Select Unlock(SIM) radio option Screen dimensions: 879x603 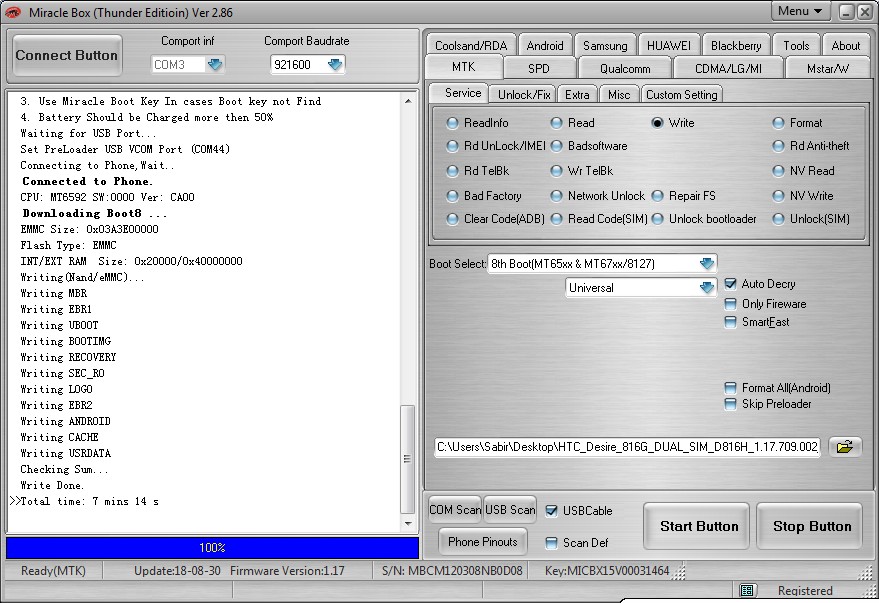778,219
